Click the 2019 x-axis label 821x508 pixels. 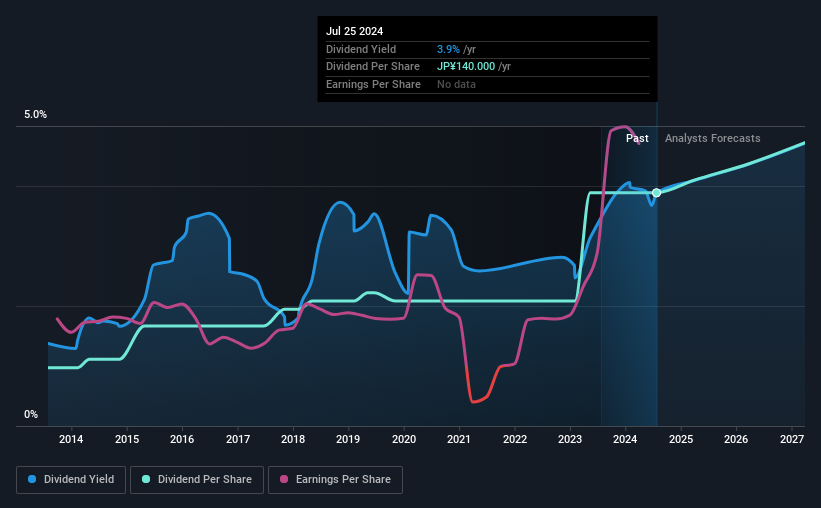(x=348, y=439)
